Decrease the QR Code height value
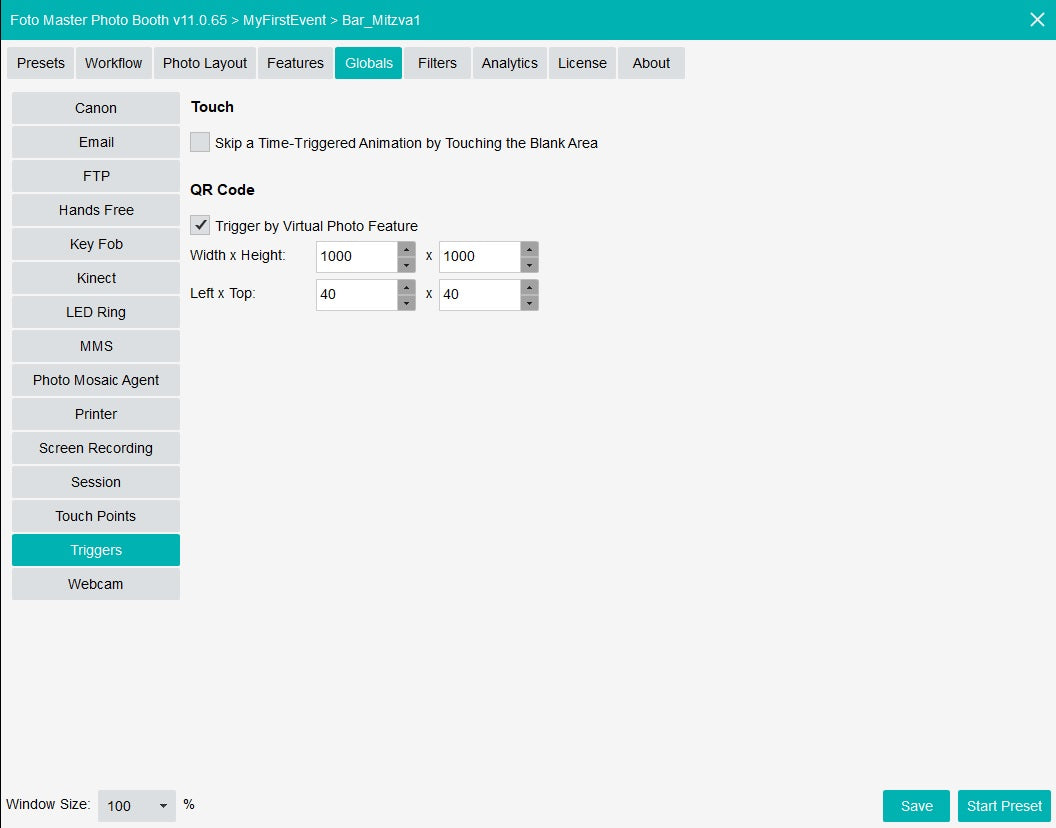The height and width of the screenshot is (828, 1056). click(529, 265)
